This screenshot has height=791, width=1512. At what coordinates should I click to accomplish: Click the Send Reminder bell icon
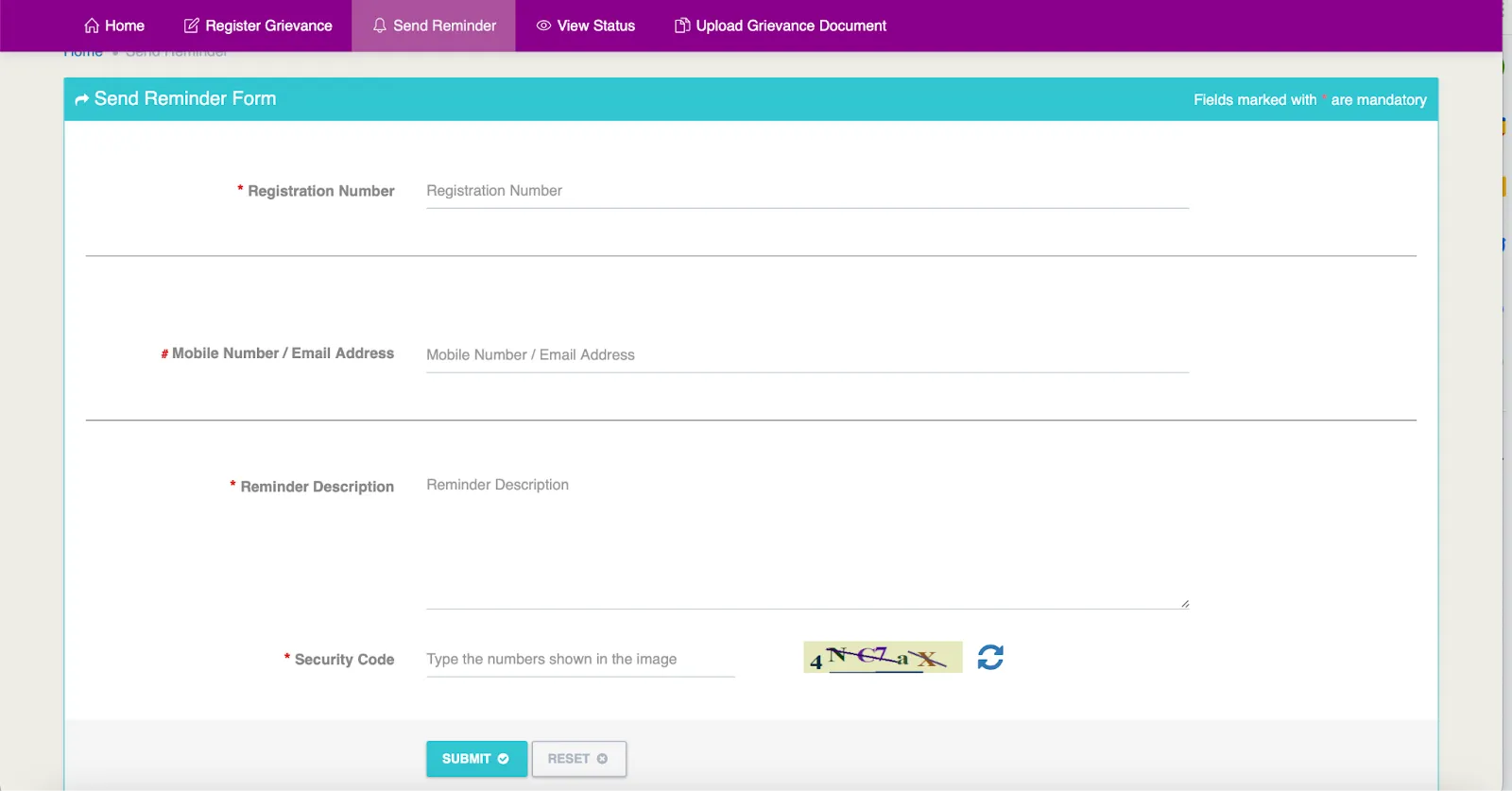coord(380,26)
